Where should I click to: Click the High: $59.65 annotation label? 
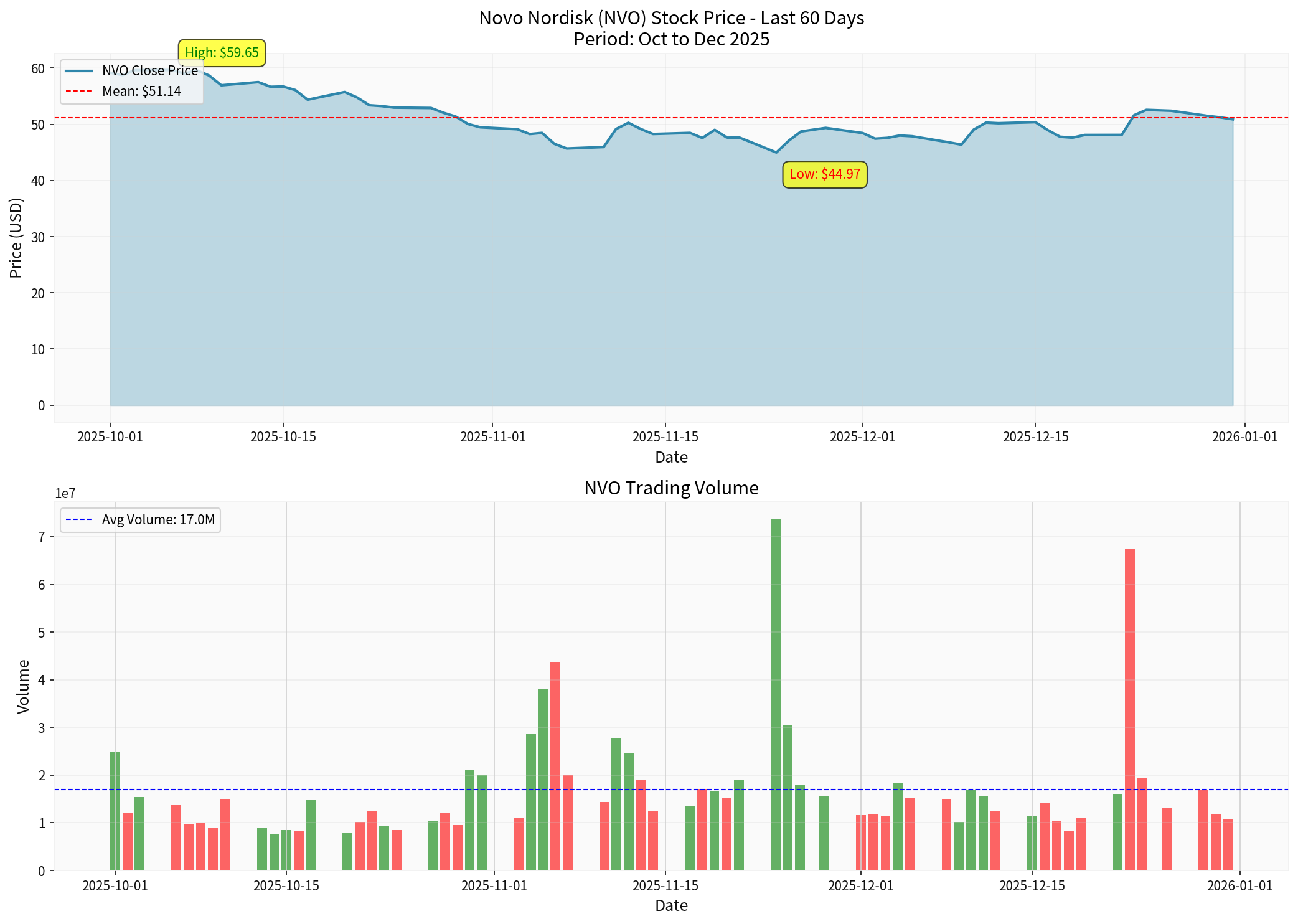point(221,53)
